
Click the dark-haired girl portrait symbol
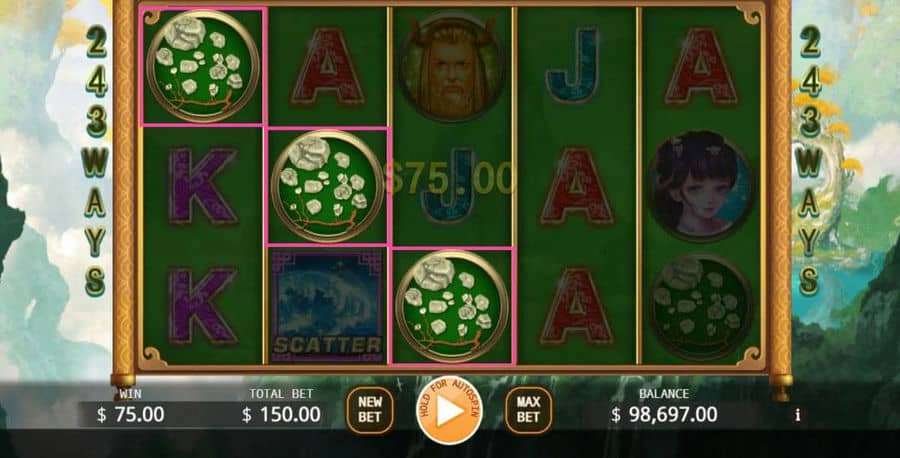[x=701, y=185]
